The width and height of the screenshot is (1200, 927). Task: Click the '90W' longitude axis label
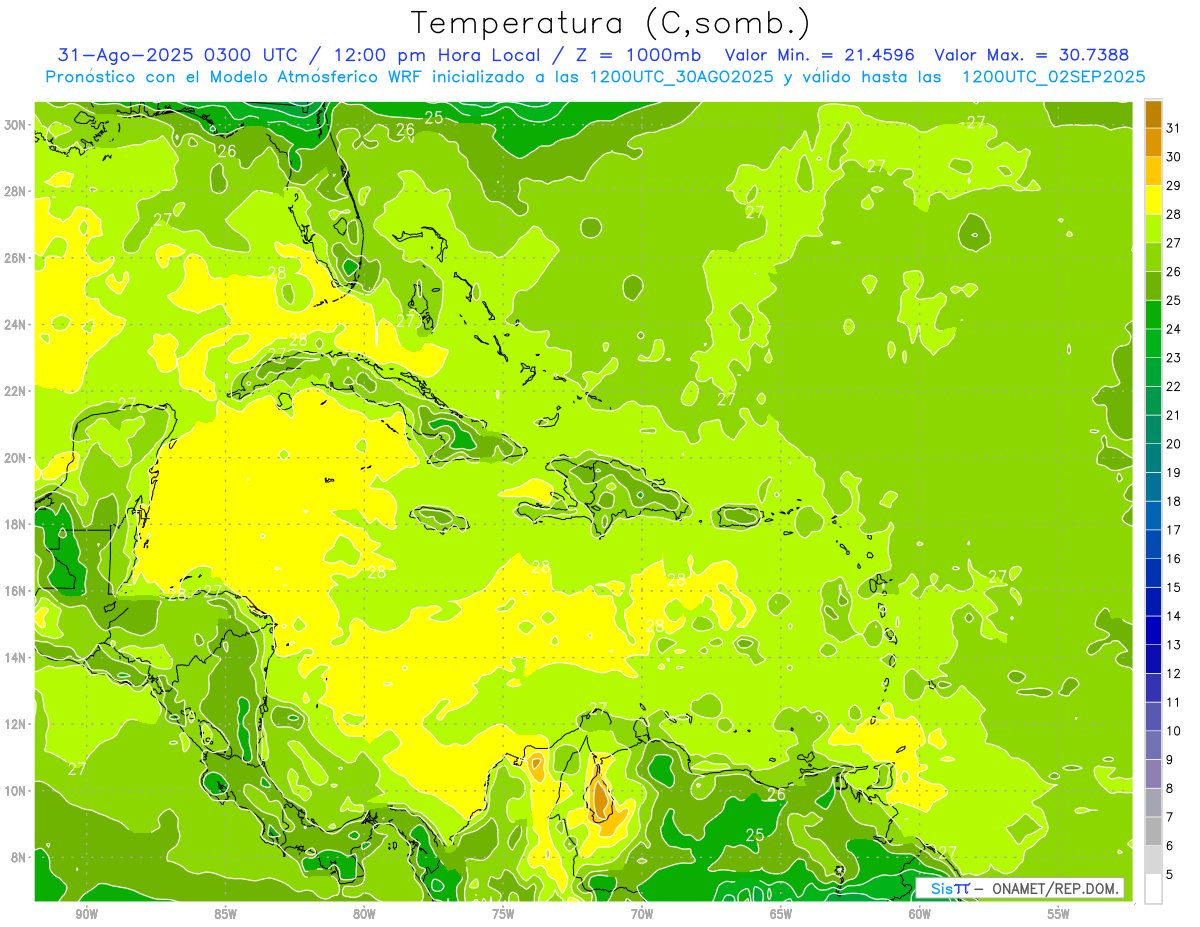tap(86, 914)
